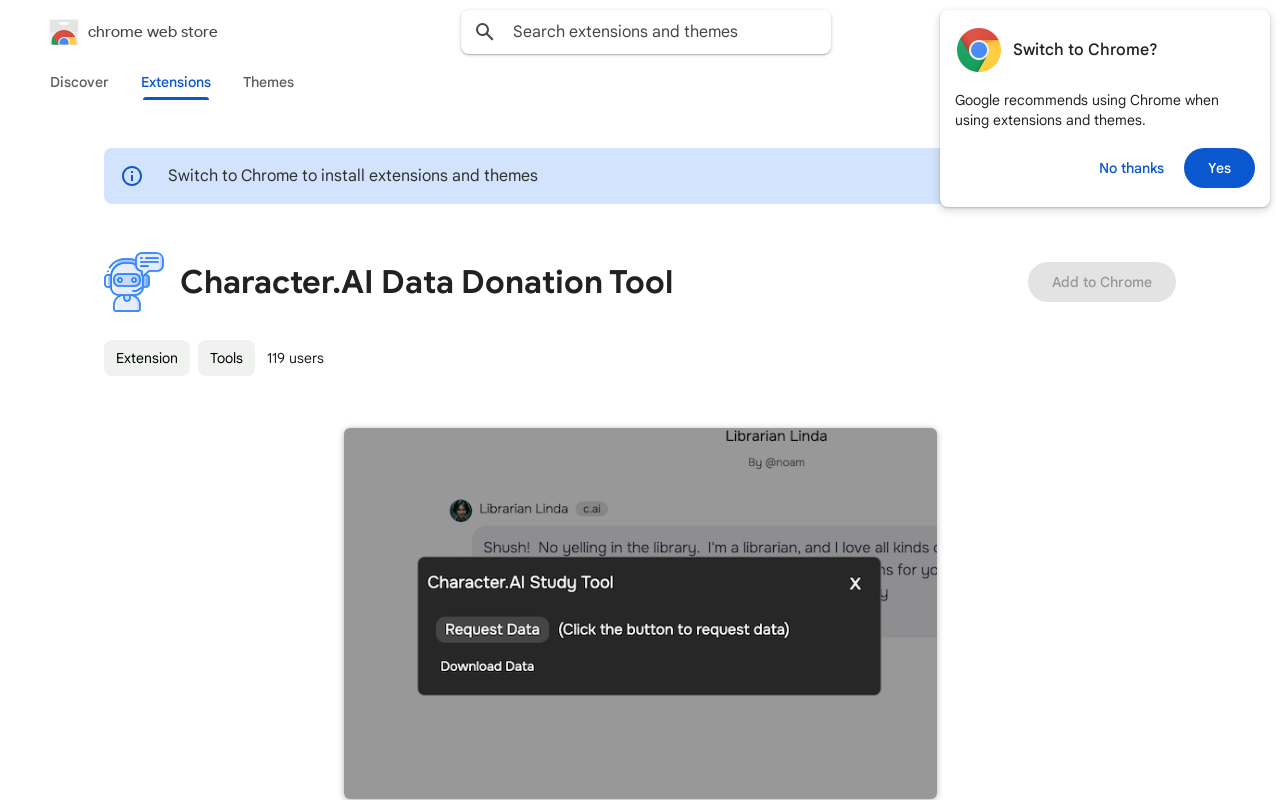Click the Chrome Web Store rainbow logo
This screenshot has width=1280, height=800.
coord(64,32)
